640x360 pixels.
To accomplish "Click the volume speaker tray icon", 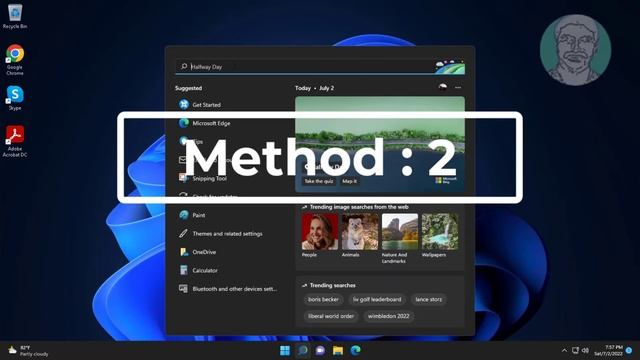I will [x=585, y=351].
